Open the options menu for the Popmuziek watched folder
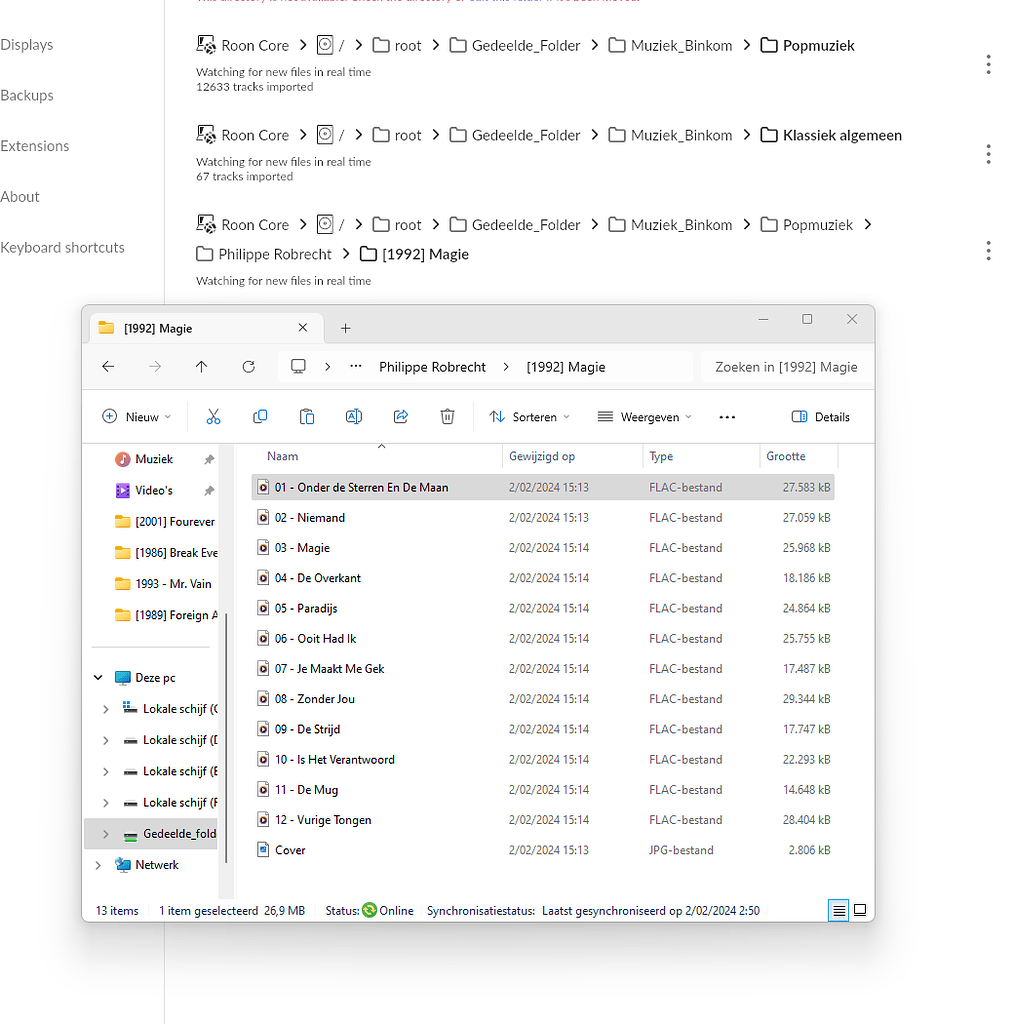 988,64
